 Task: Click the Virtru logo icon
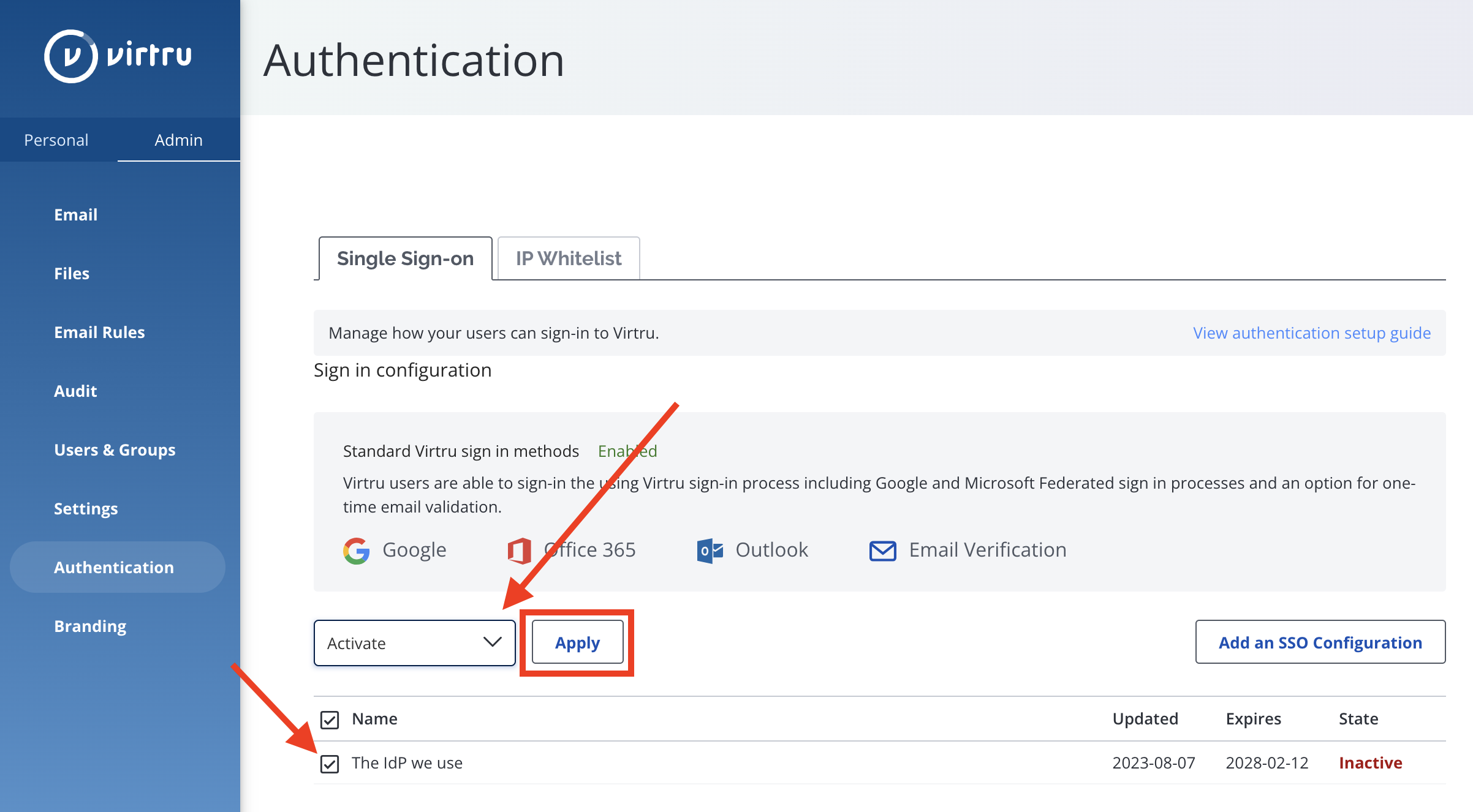(x=70, y=56)
